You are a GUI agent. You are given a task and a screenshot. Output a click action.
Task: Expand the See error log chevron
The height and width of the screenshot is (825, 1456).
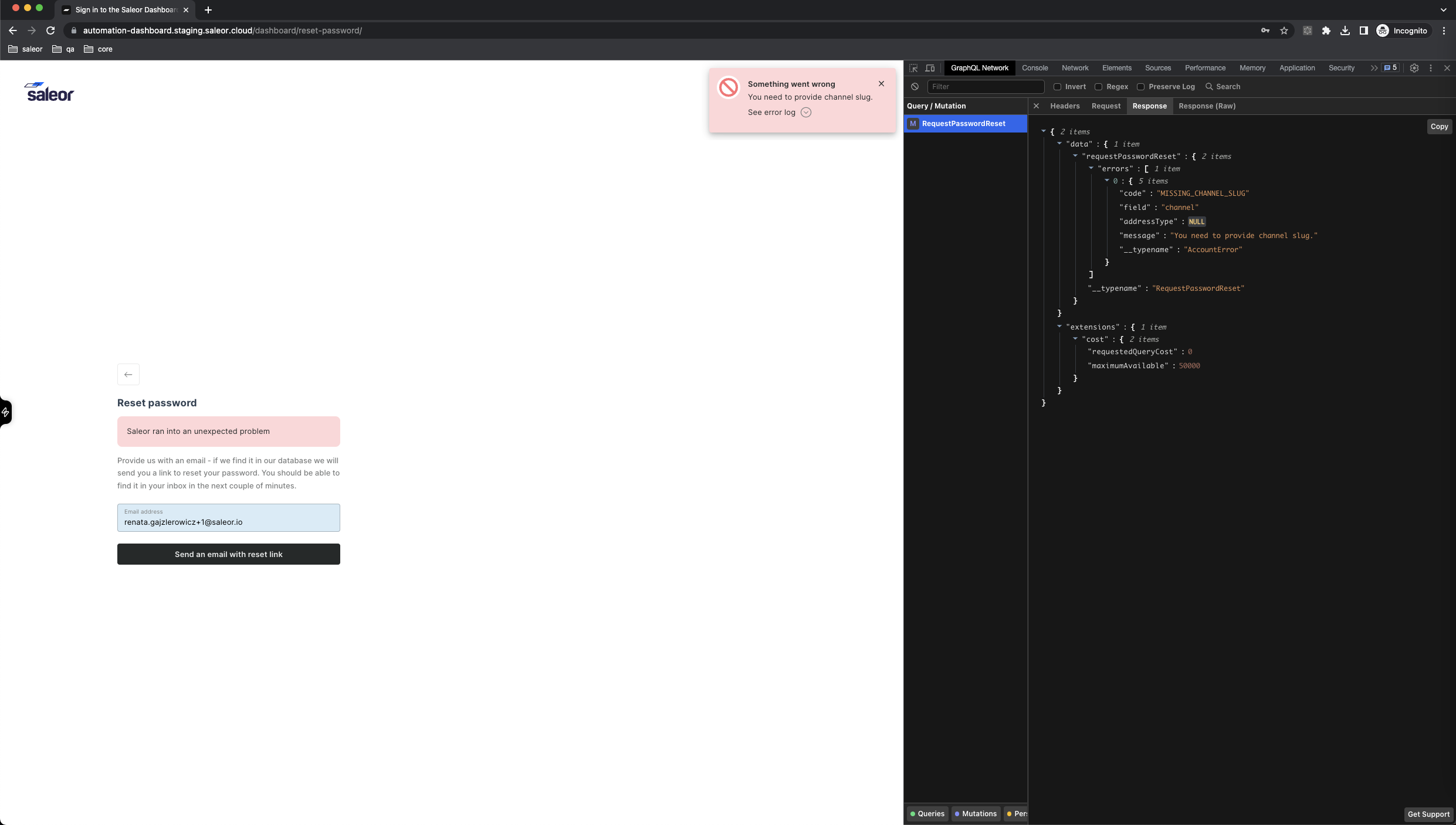805,112
